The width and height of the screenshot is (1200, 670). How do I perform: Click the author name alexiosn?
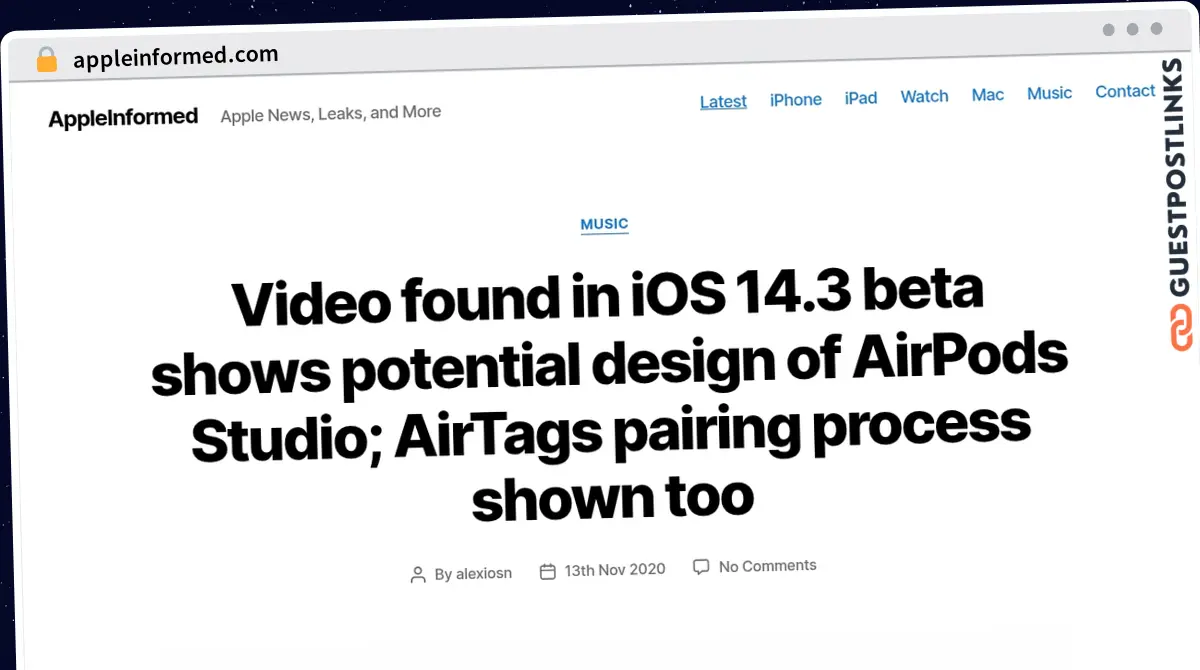484,573
